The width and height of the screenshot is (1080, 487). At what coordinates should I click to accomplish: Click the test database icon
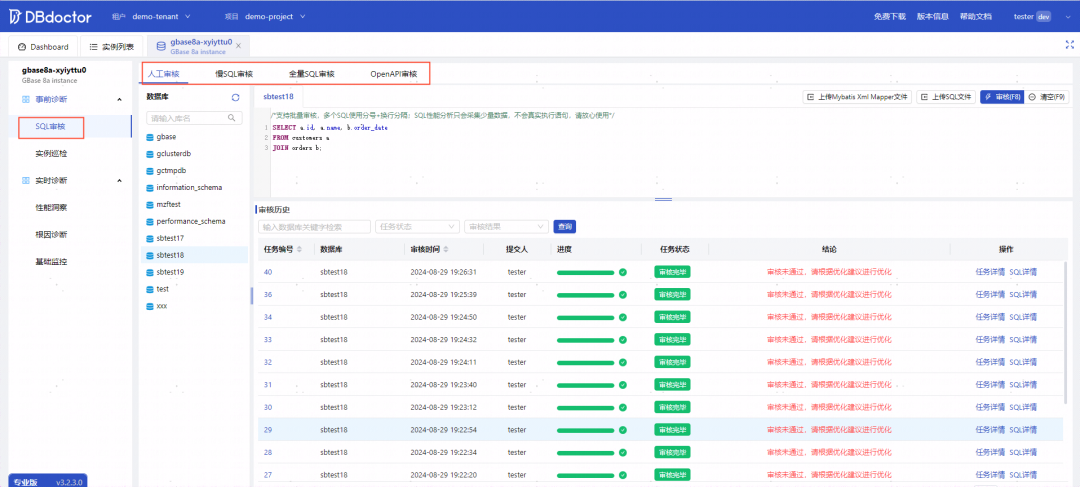[150, 289]
